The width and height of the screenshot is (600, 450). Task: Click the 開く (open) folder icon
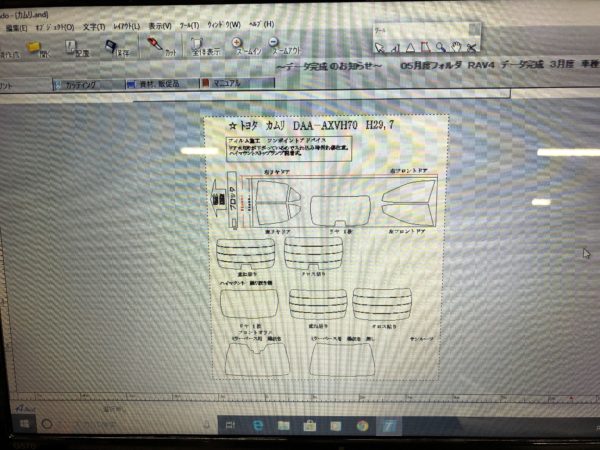point(34,47)
